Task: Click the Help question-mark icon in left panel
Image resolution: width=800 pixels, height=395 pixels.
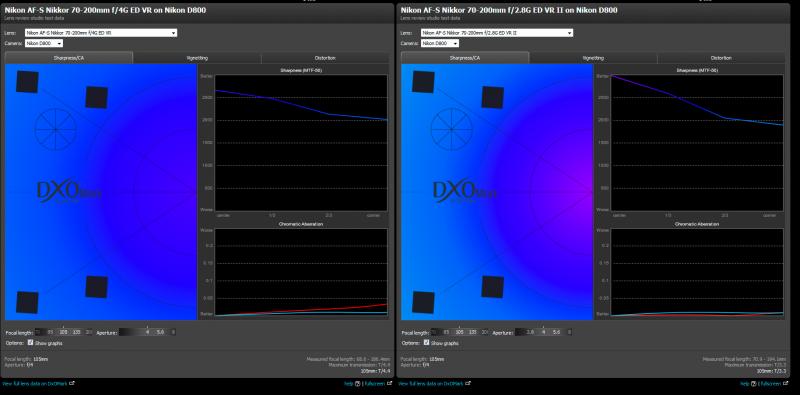Action: (358, 383)
